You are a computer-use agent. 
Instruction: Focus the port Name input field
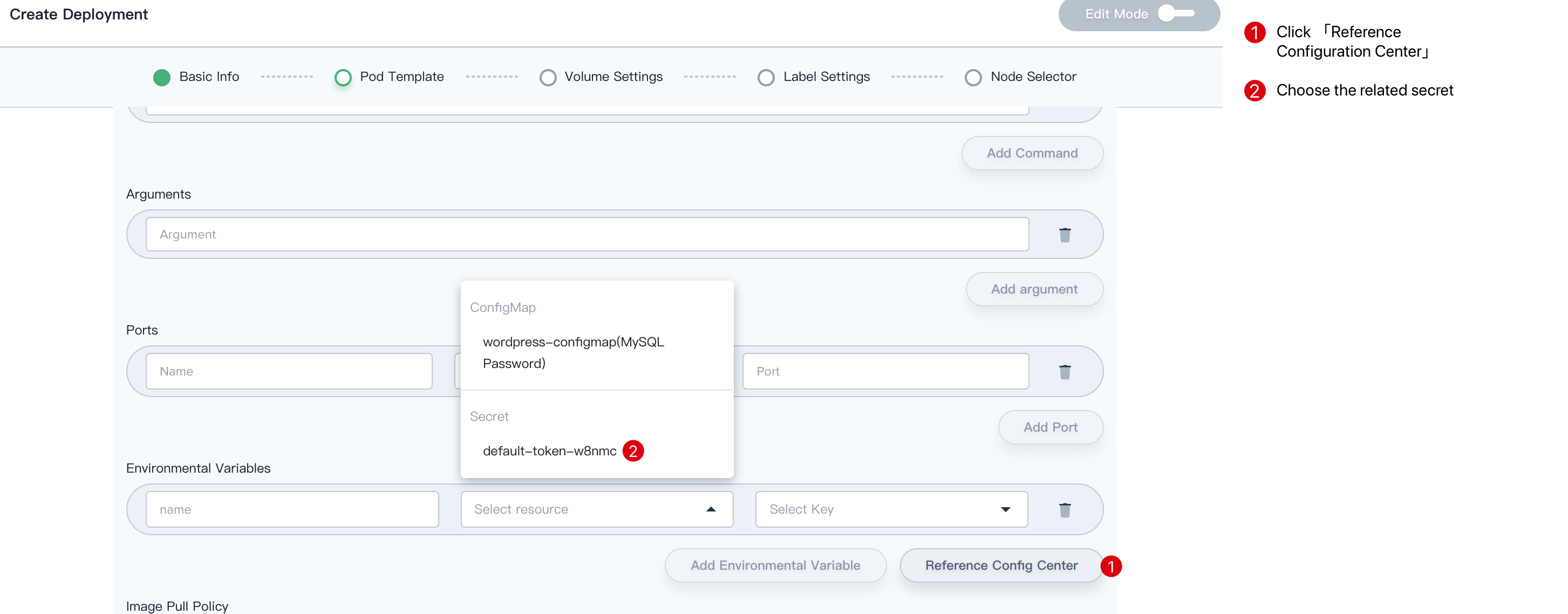pyautogui.click(x=289, y=371)
